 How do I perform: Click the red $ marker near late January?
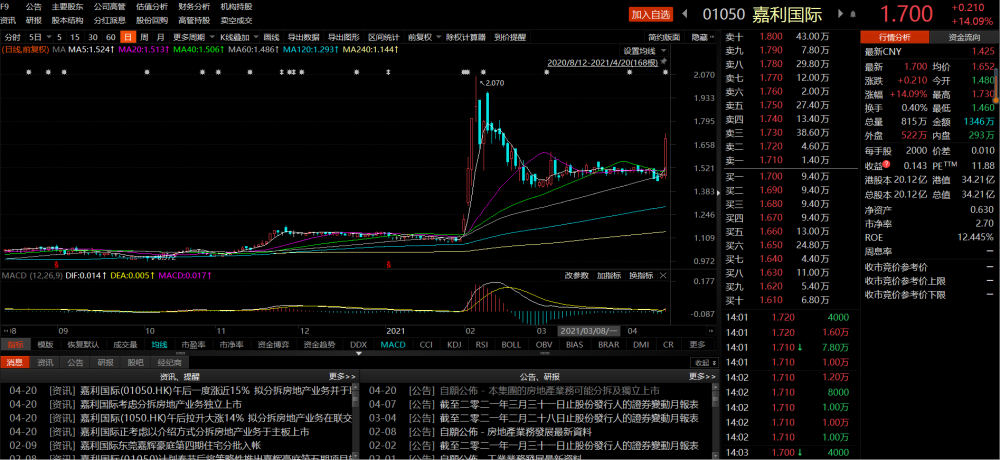[x=388, y=263]
